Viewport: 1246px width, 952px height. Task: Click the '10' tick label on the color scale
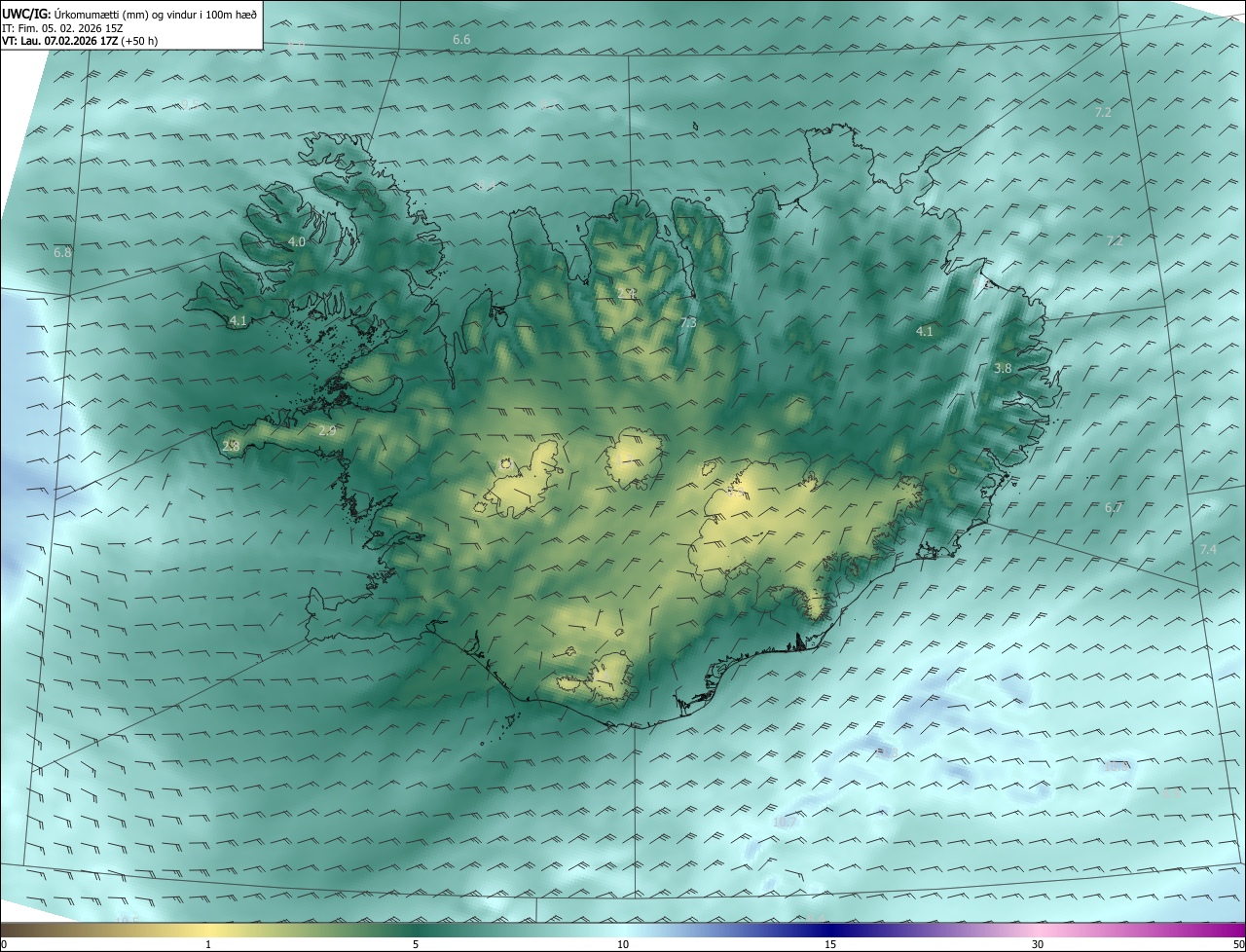pyautogui.click(x=623, y=944)
